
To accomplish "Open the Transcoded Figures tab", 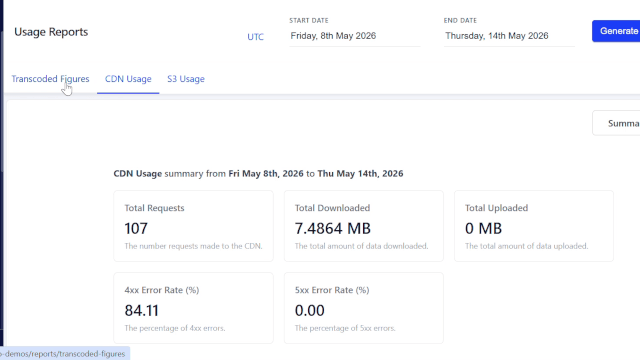I will pyautogui.click(x=50, y=79).
